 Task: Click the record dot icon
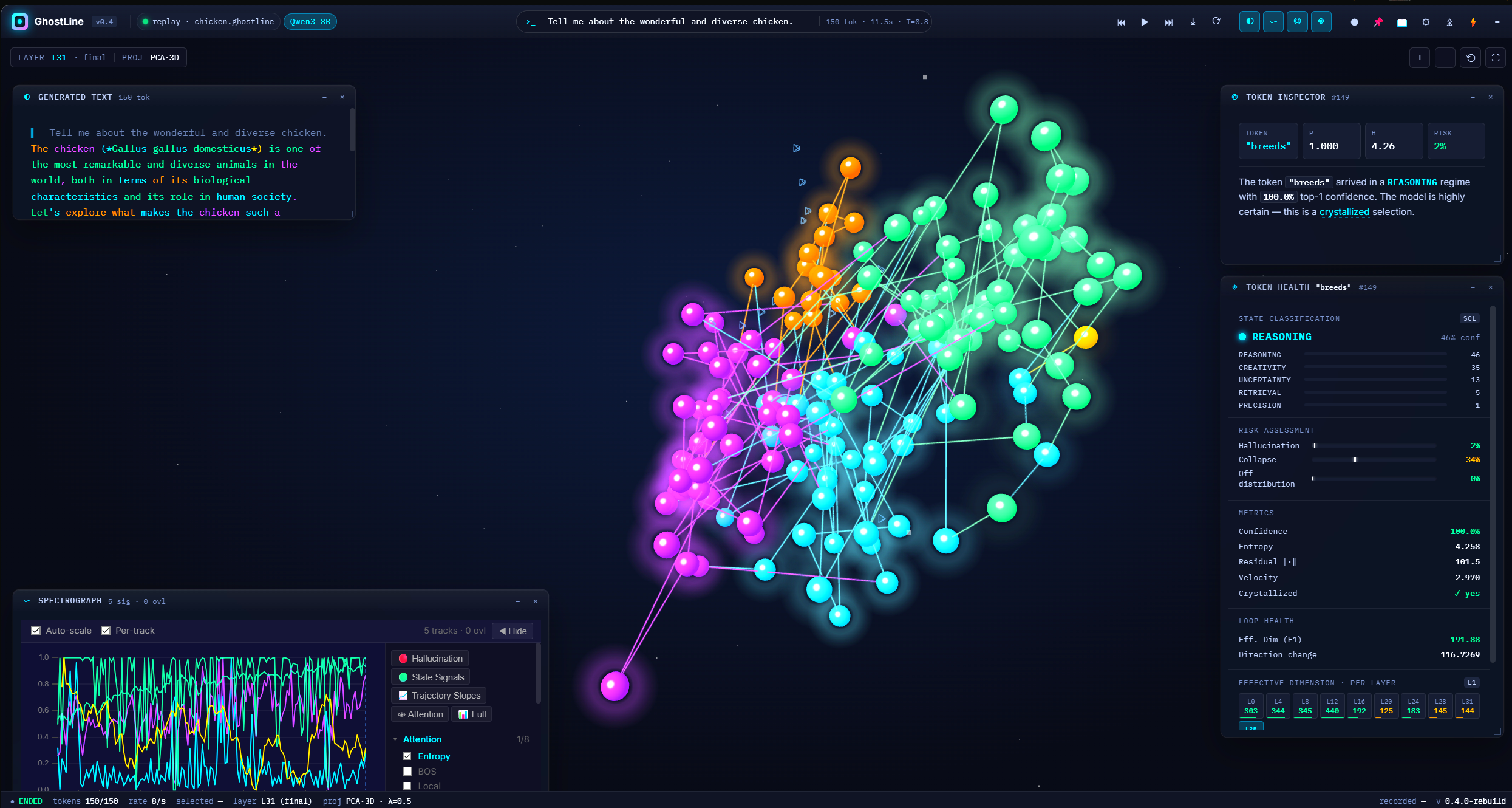(1354, 22)
